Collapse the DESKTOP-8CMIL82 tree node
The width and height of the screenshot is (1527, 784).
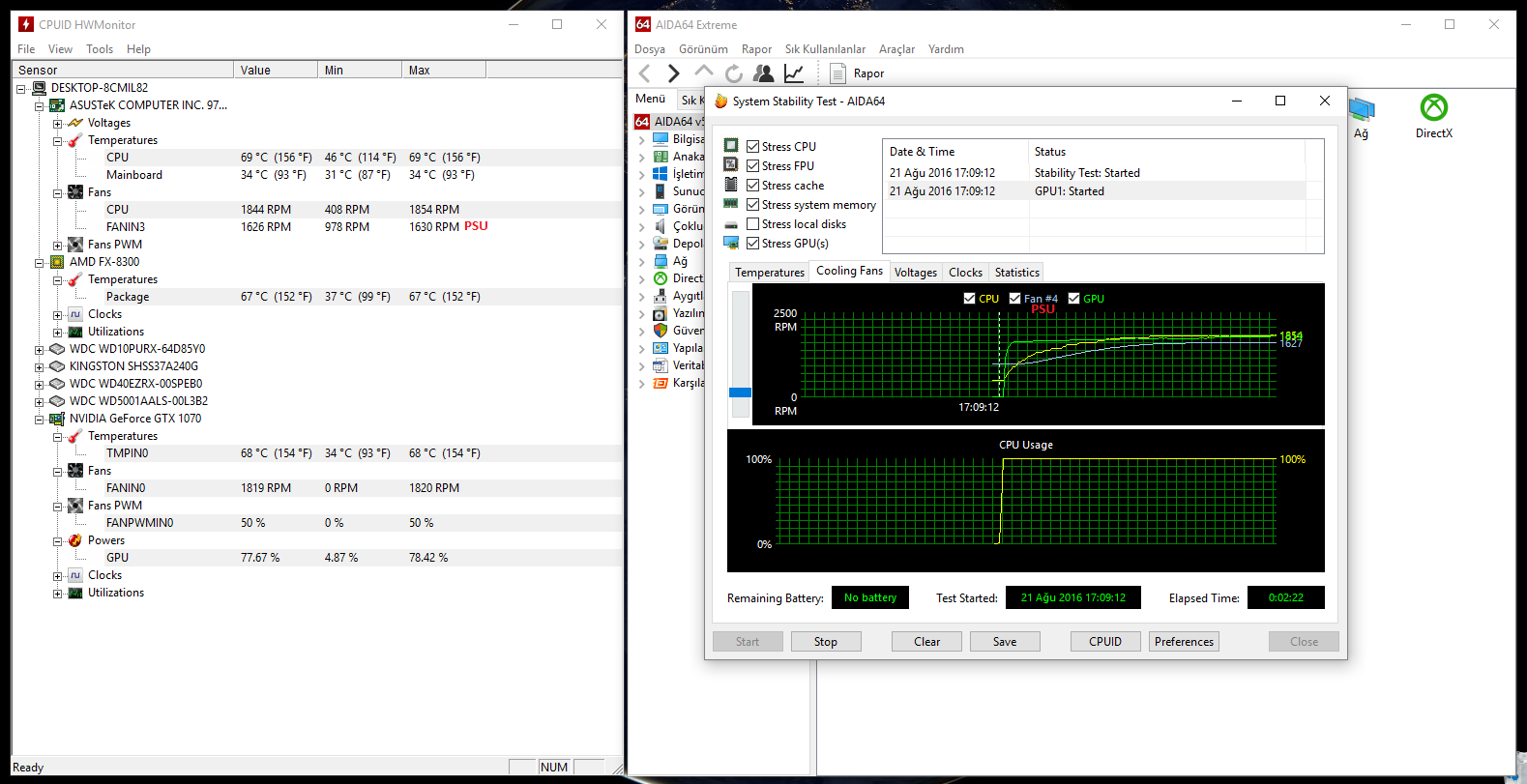click(x=20, y=88)
